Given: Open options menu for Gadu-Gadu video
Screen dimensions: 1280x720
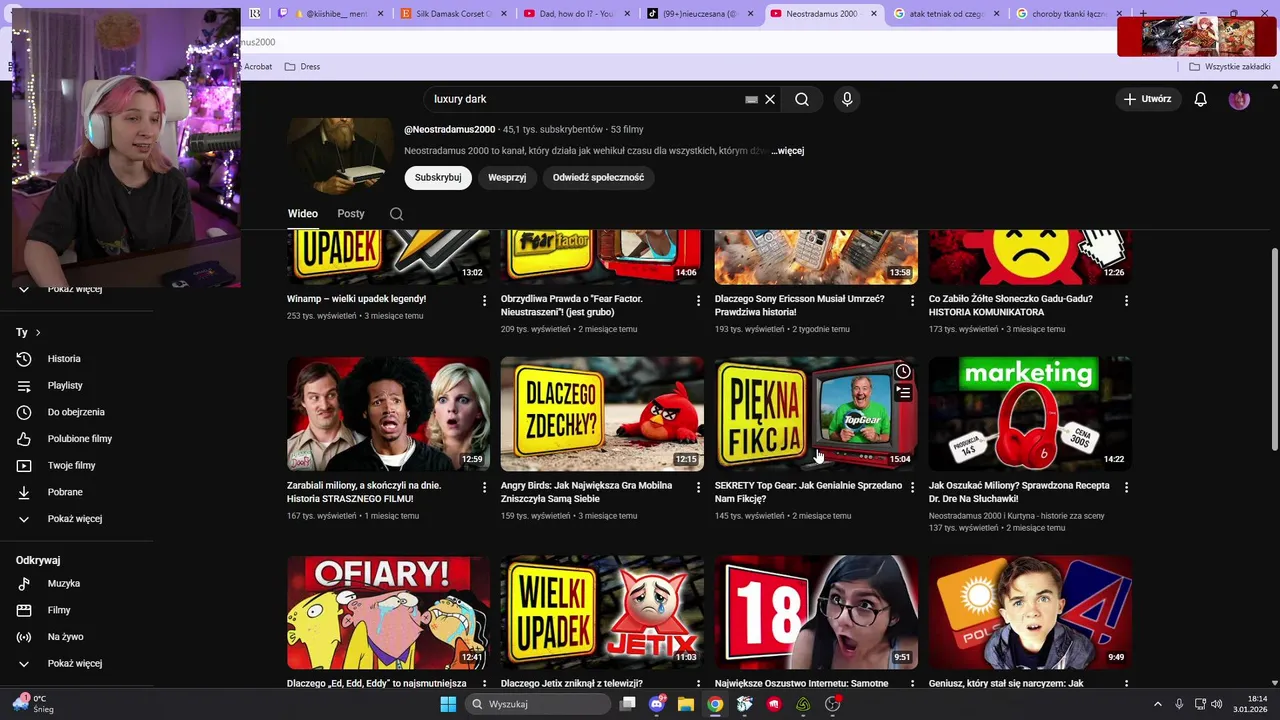Looking at the screenshot, I should point(1126,301).
